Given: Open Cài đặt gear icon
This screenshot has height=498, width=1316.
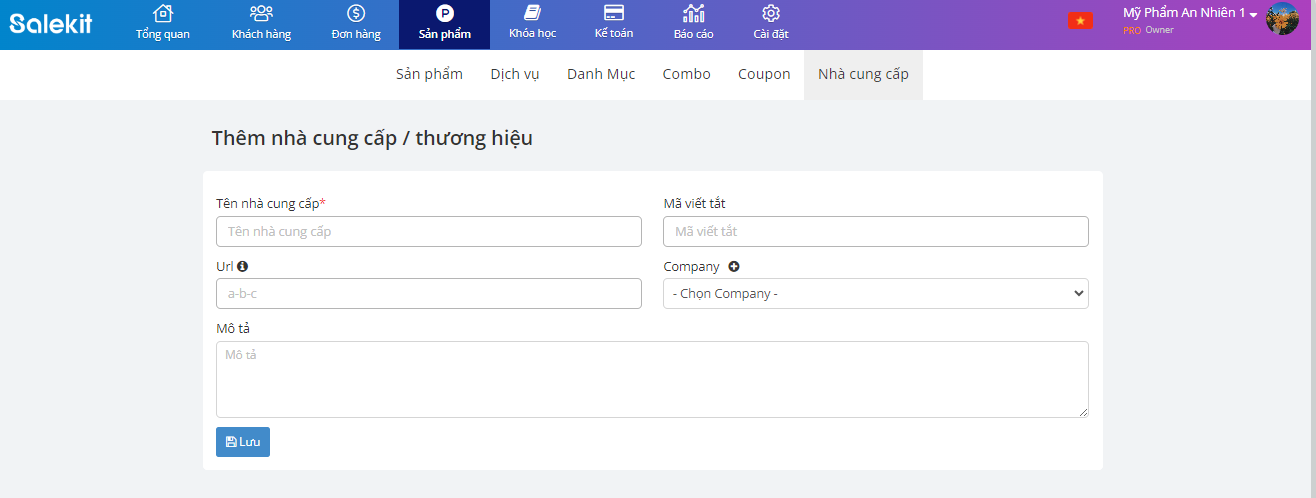Looking at the screenshot, I should pyautogui.click(x=770, y=14).
